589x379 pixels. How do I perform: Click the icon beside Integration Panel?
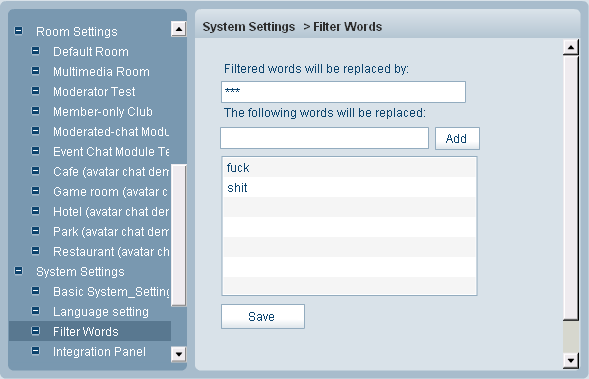(35, 351)
